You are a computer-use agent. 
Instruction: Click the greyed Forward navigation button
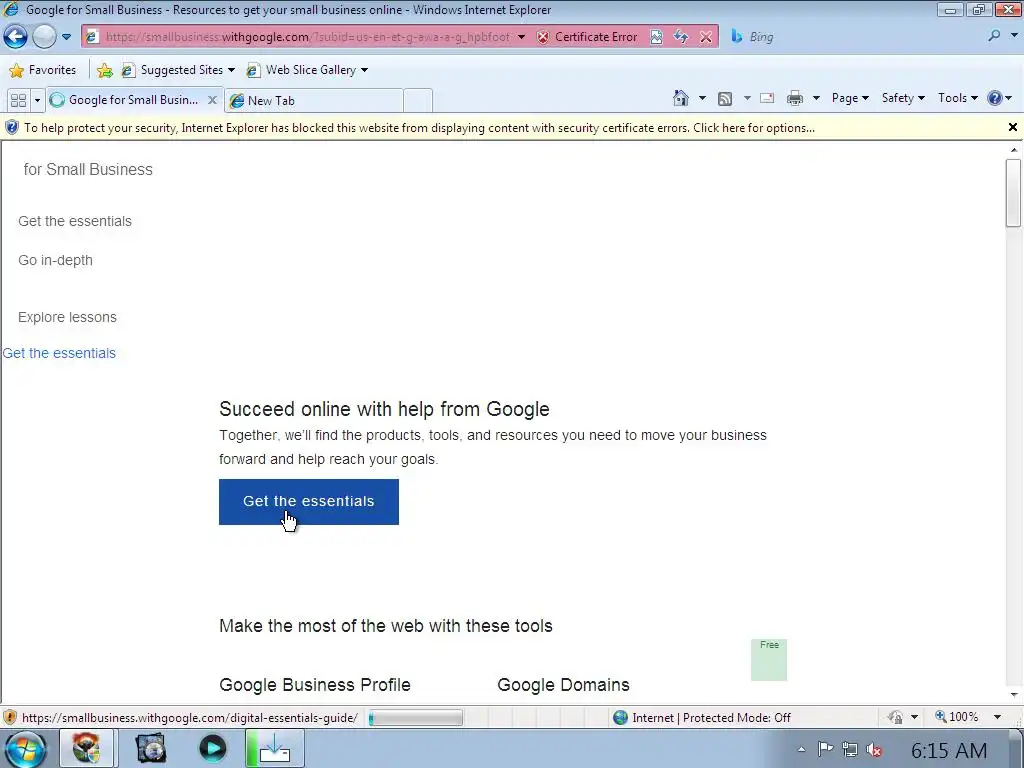tap(44, 37)
